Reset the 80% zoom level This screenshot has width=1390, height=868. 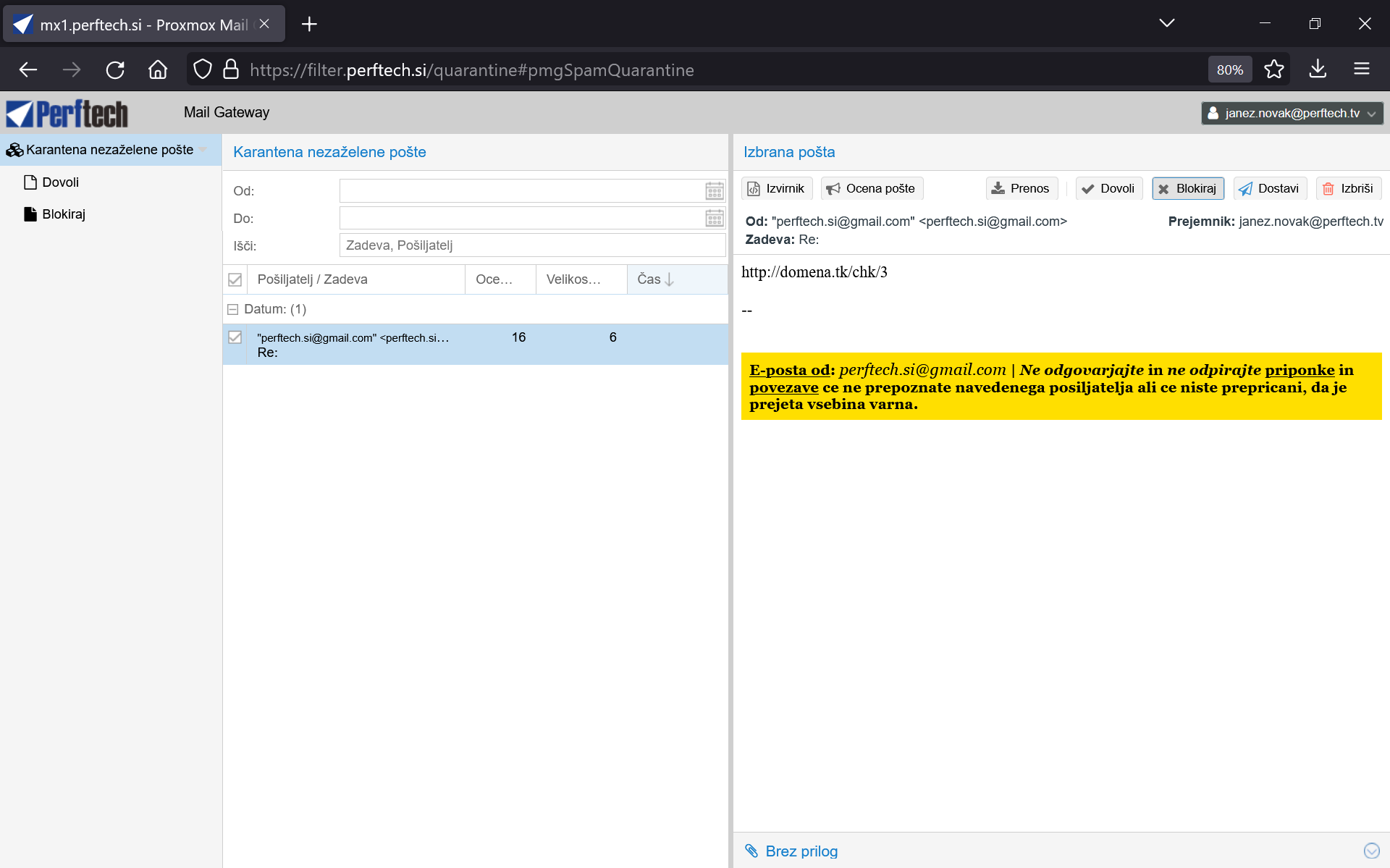(1229, 69)
